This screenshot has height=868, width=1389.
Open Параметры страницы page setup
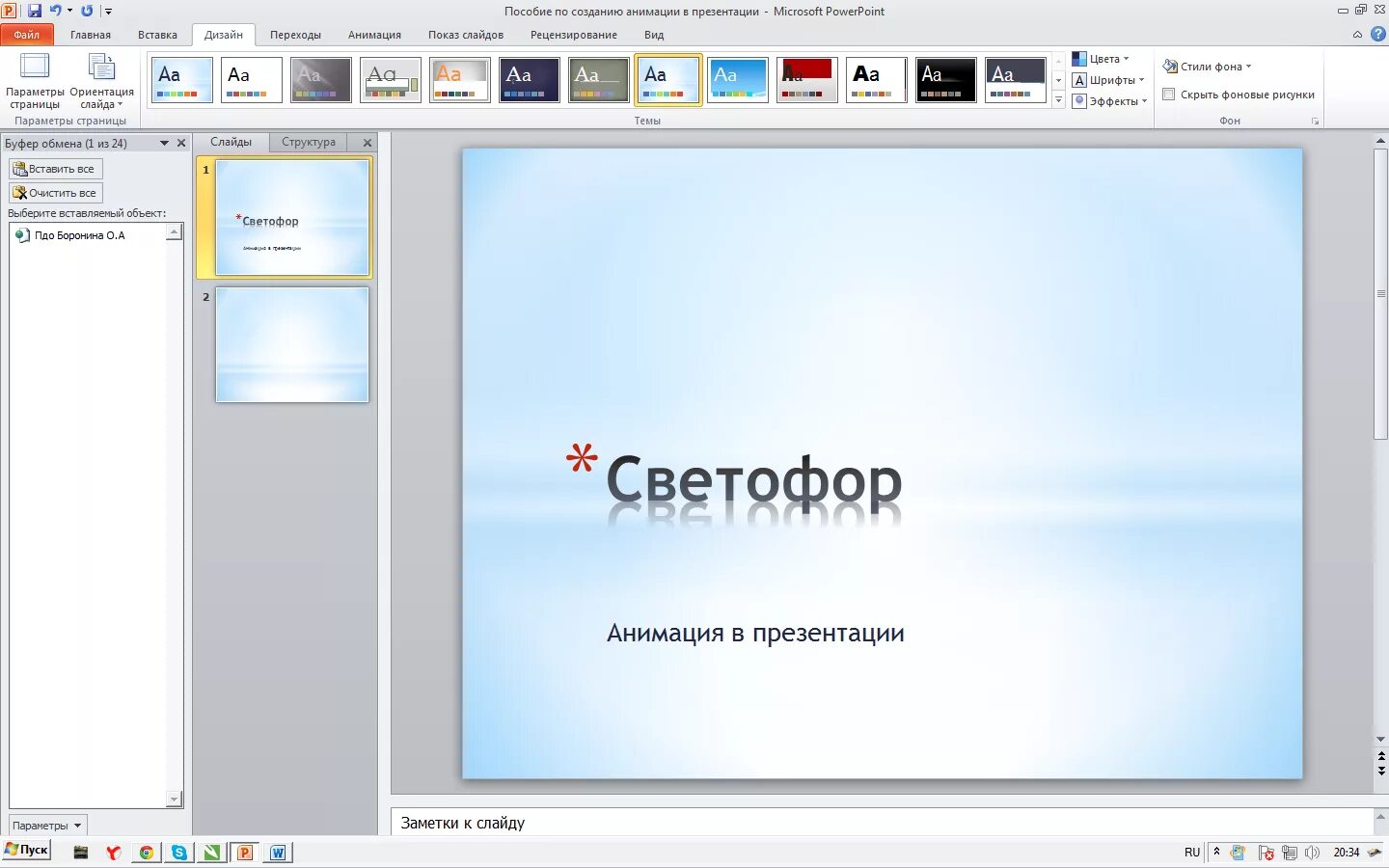35,81
